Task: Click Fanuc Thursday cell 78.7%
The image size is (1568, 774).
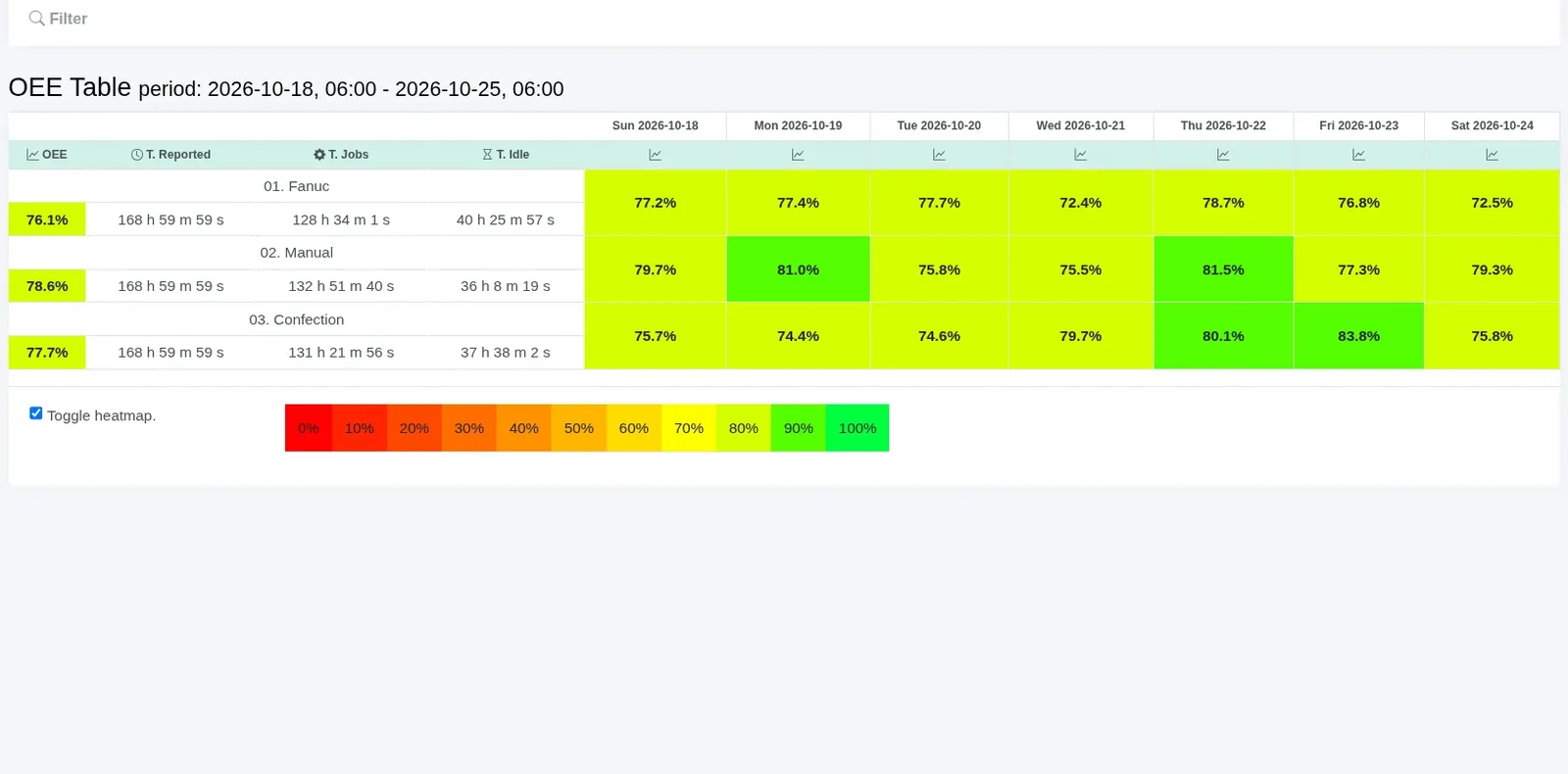Action: (x=1223, y=203)
